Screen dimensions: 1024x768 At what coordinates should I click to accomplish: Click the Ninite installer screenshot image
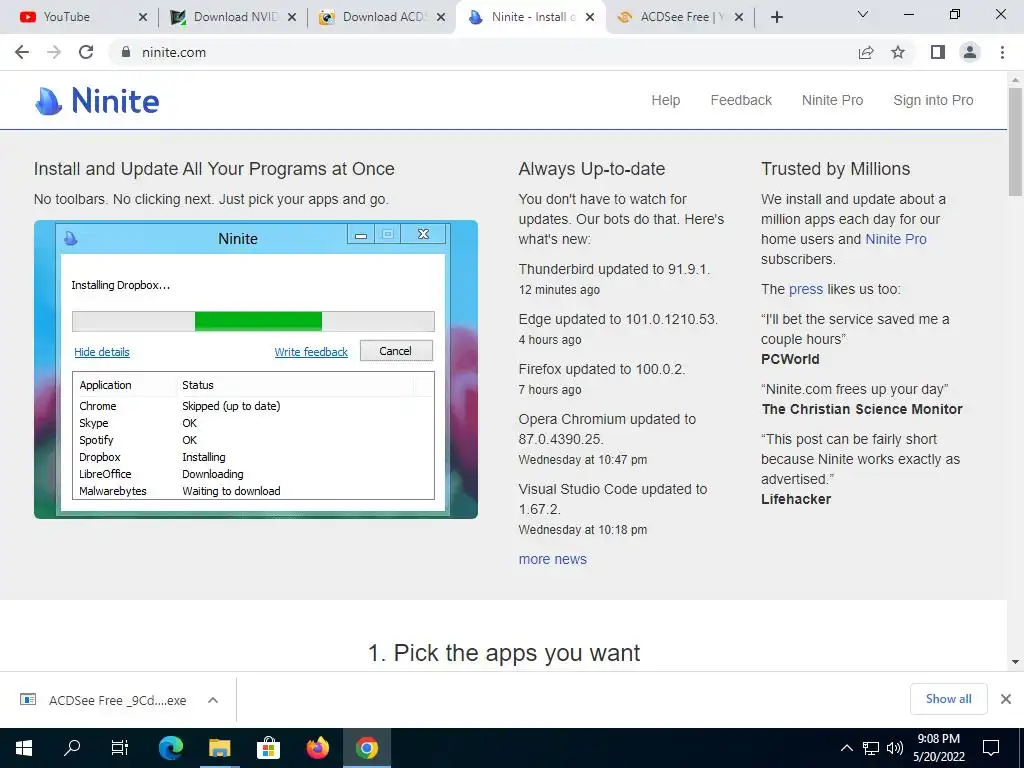(x=256, y=370)
